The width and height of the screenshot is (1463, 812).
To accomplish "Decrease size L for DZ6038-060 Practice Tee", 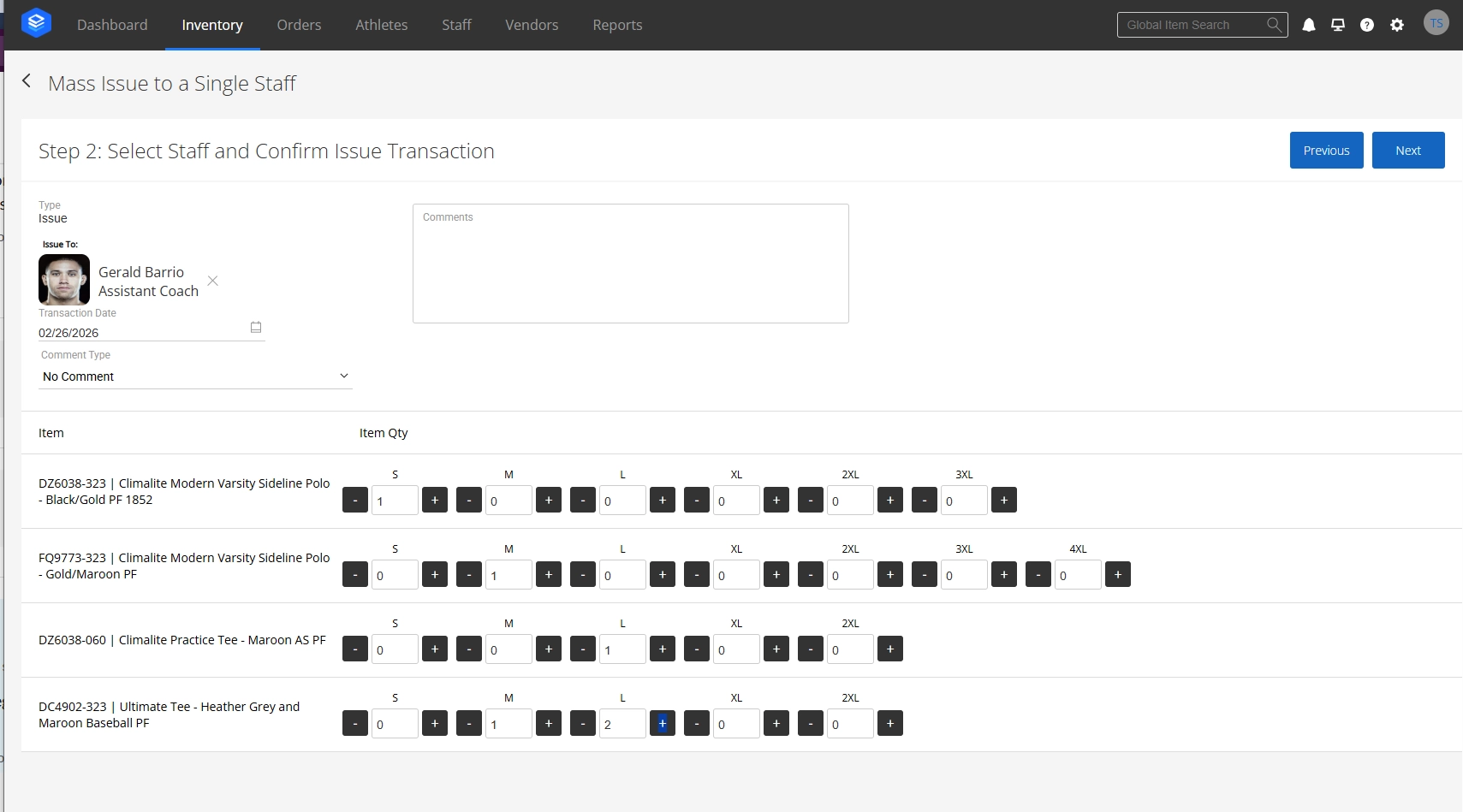I will coord(583,649).
